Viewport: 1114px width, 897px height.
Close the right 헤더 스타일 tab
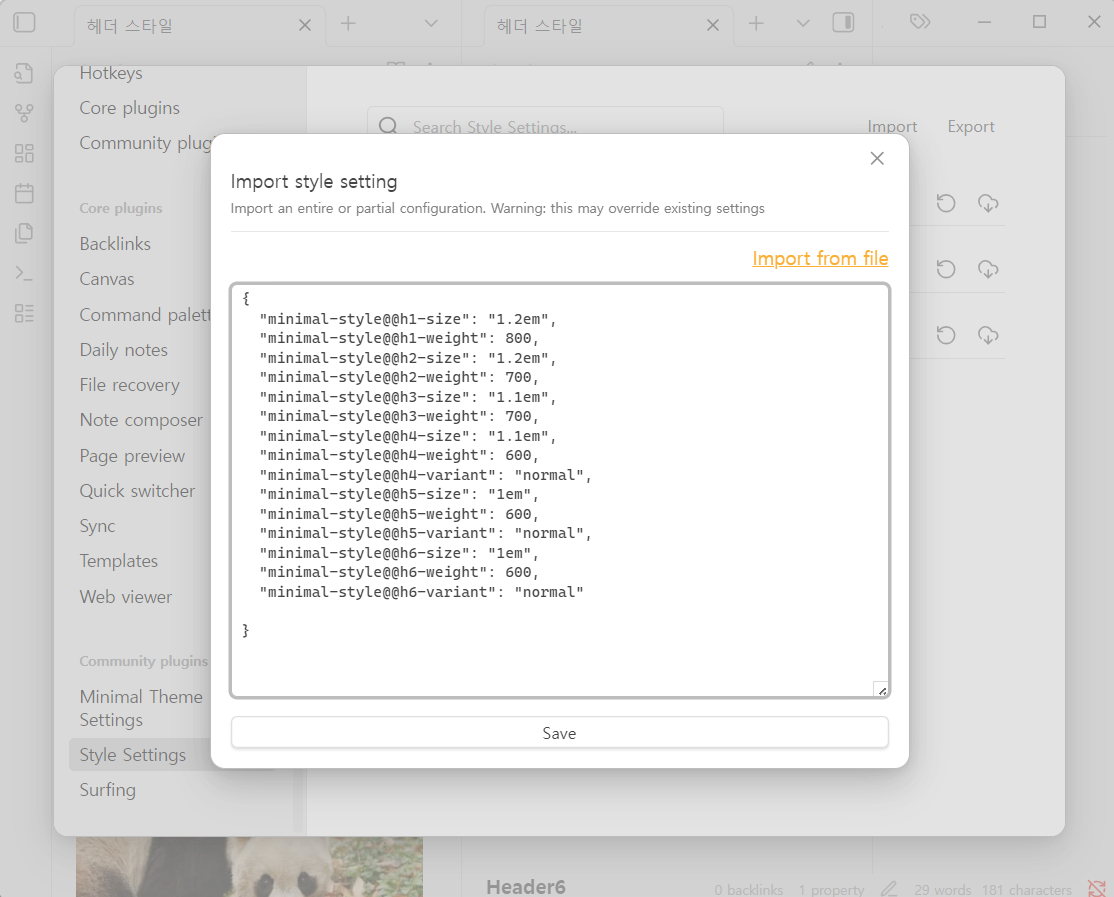[713, 25]
